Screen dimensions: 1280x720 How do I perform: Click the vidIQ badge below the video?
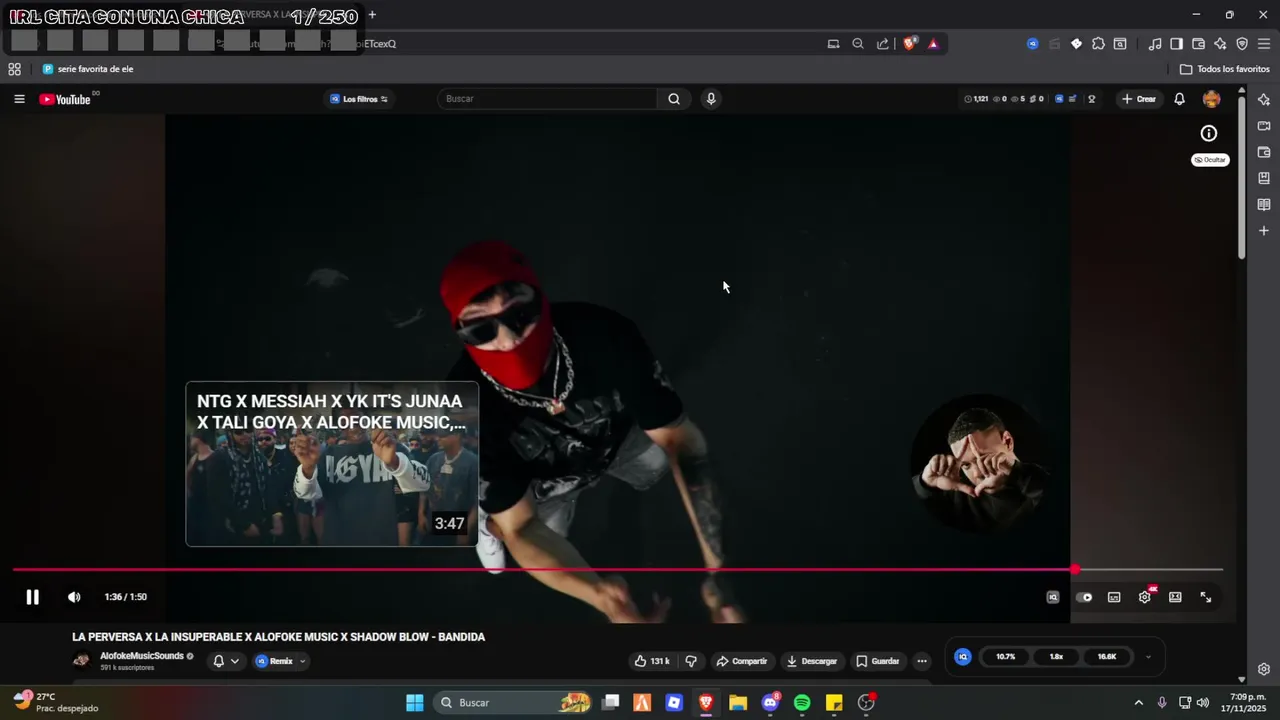coord(963,657)
